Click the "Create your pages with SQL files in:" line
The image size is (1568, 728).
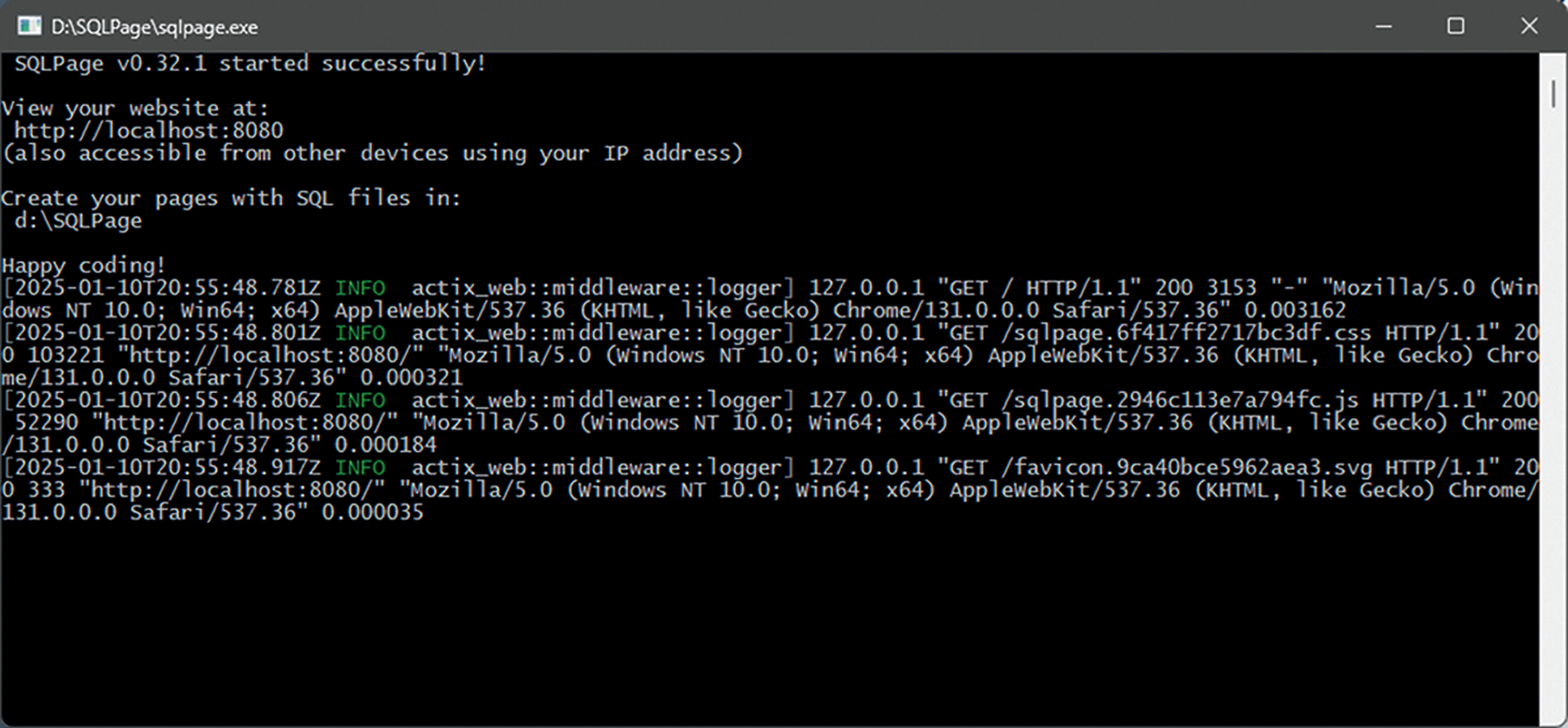click(x=231, y=198)
